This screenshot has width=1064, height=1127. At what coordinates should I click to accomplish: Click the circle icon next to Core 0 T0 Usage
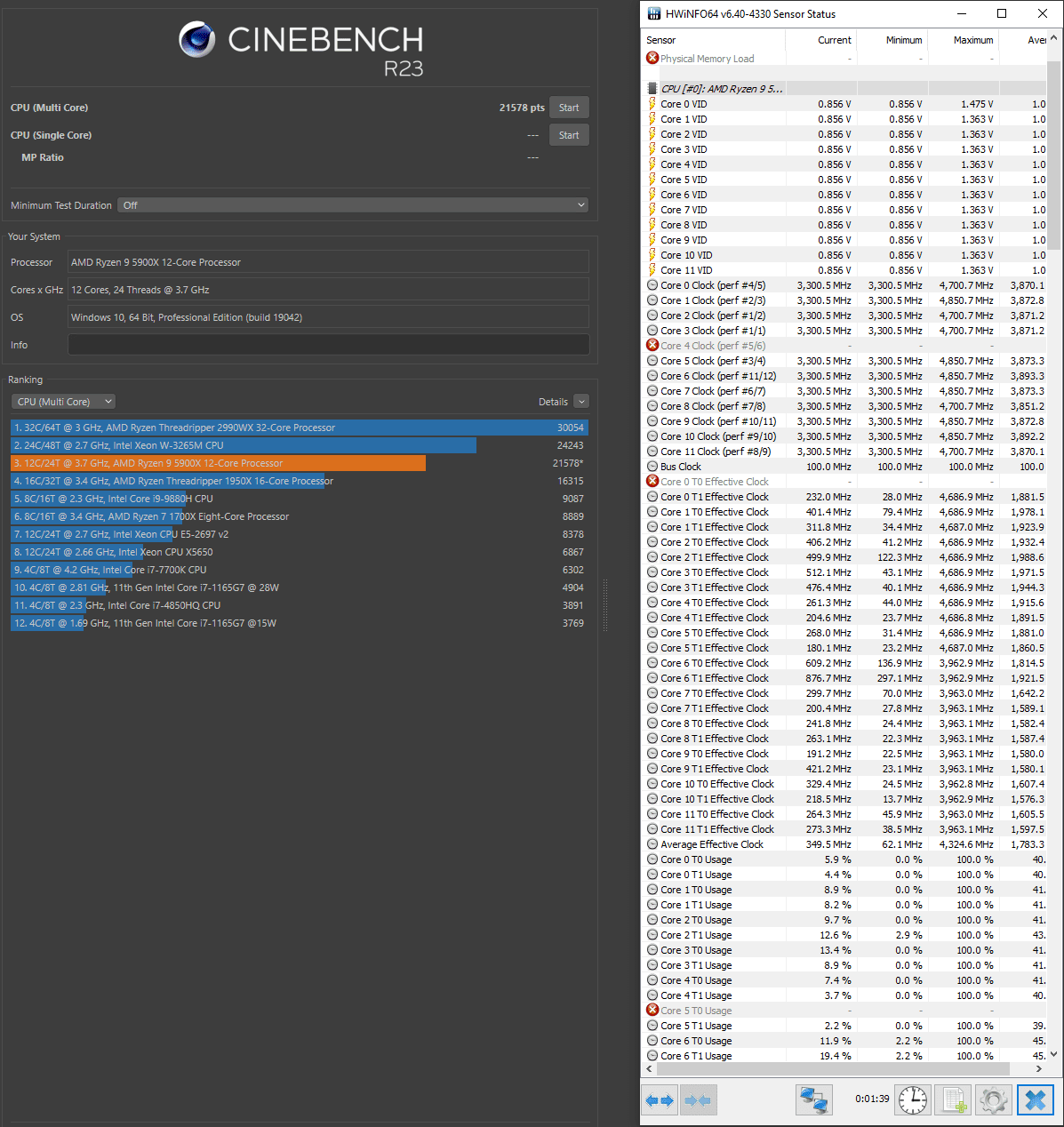652,859
